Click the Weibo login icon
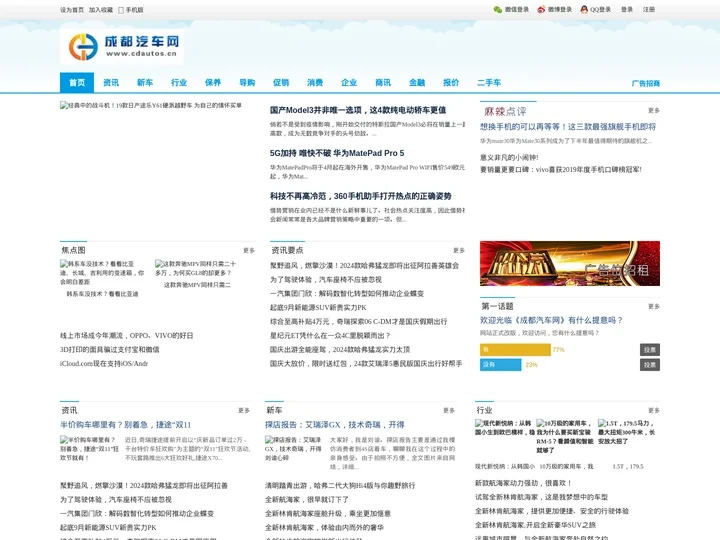 tap(541, 10)
